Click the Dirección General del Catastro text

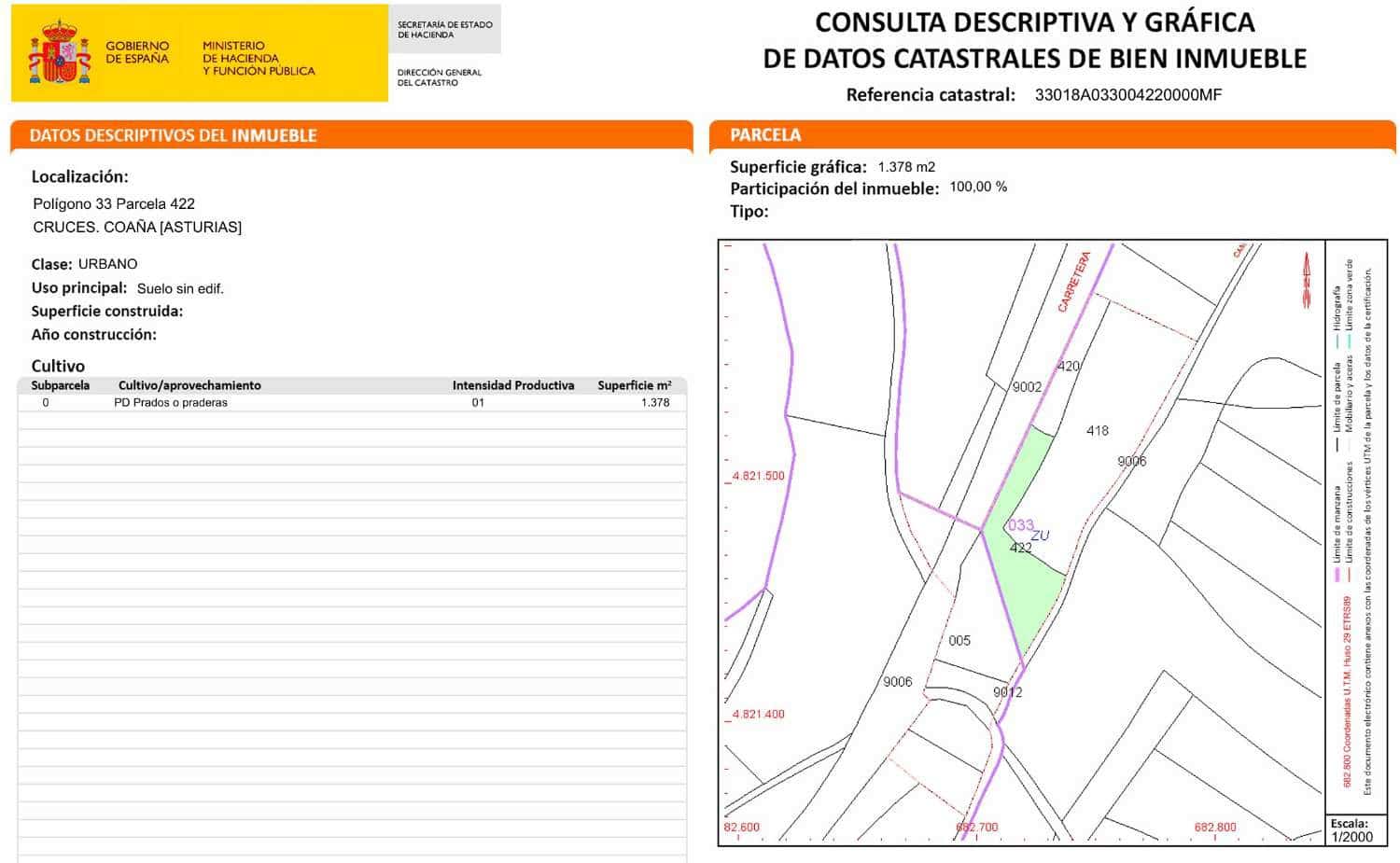tap(441, 76)
